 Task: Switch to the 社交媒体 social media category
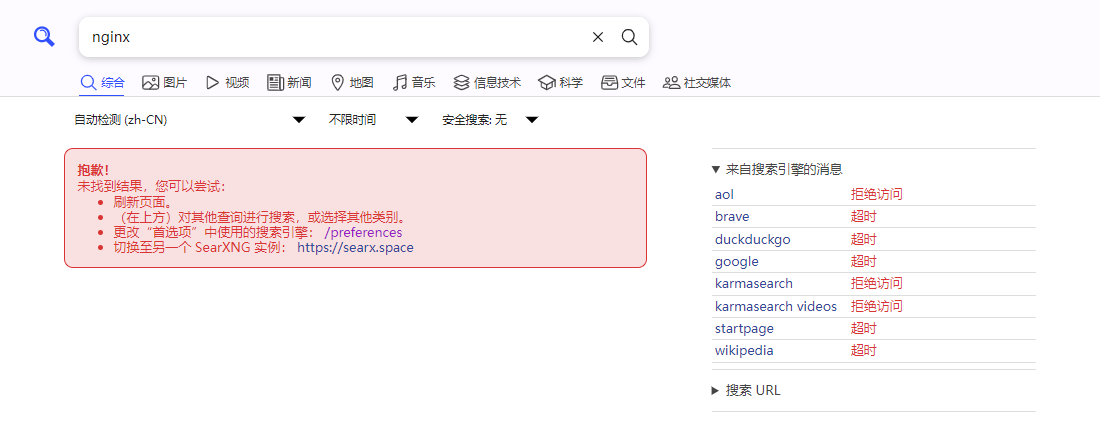point(697,83)
